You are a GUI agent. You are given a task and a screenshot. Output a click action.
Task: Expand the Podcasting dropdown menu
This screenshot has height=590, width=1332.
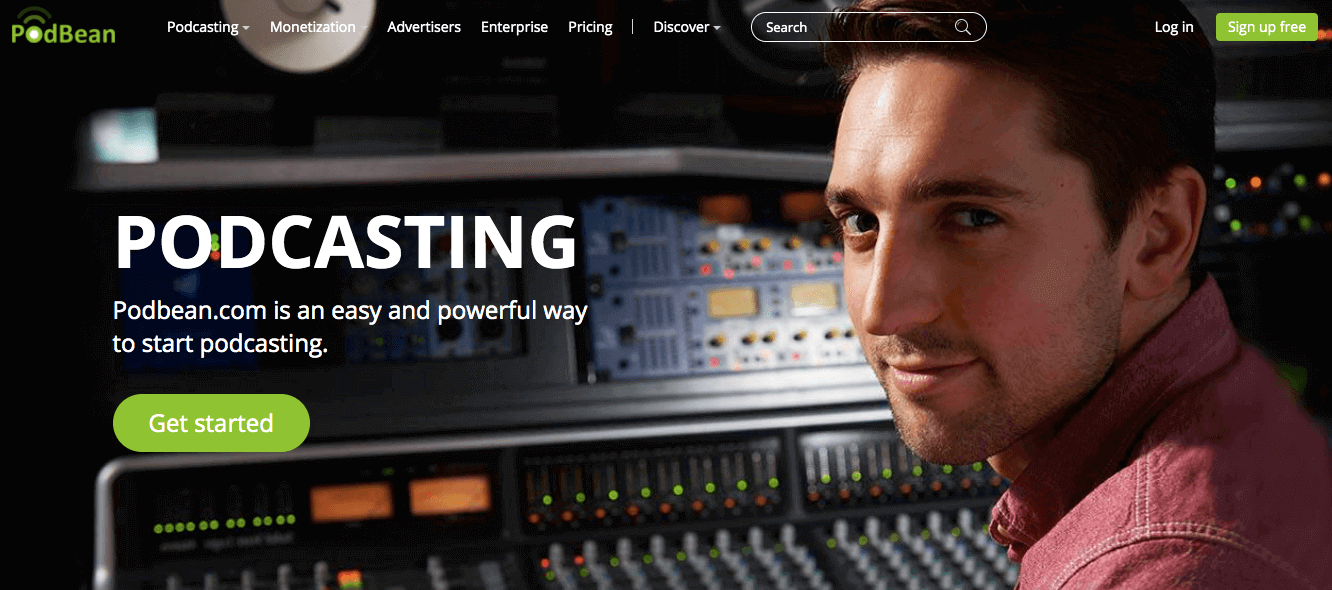pyautogui.click(x=208, y=27)
